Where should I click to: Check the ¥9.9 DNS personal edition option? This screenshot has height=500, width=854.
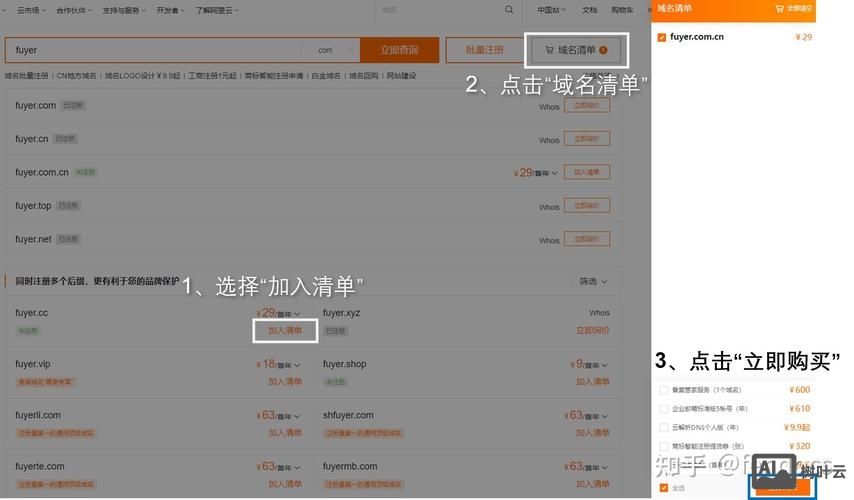(663, 428)
